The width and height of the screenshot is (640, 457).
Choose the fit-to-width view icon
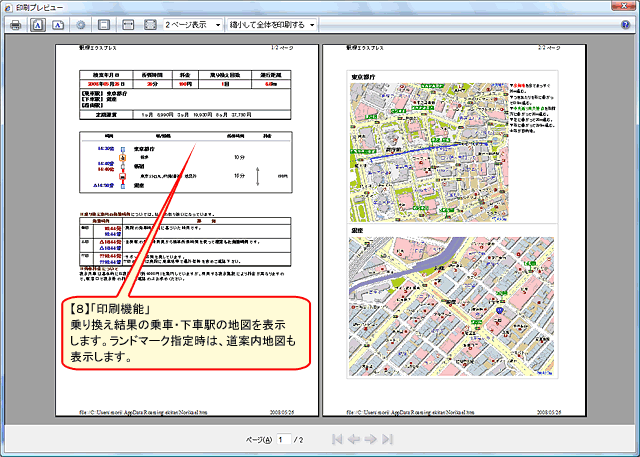130,24
